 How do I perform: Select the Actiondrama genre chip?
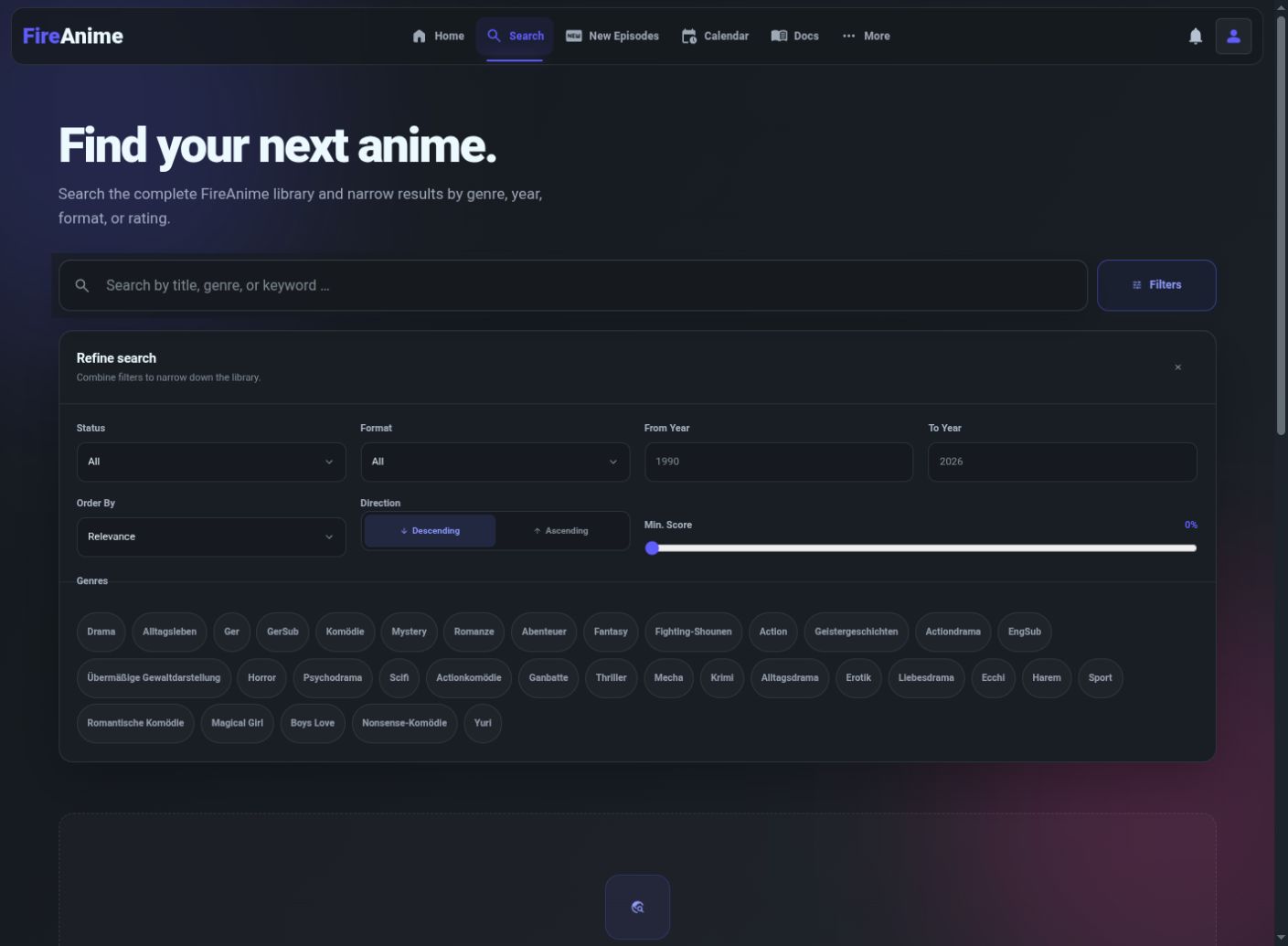point(953,632)
